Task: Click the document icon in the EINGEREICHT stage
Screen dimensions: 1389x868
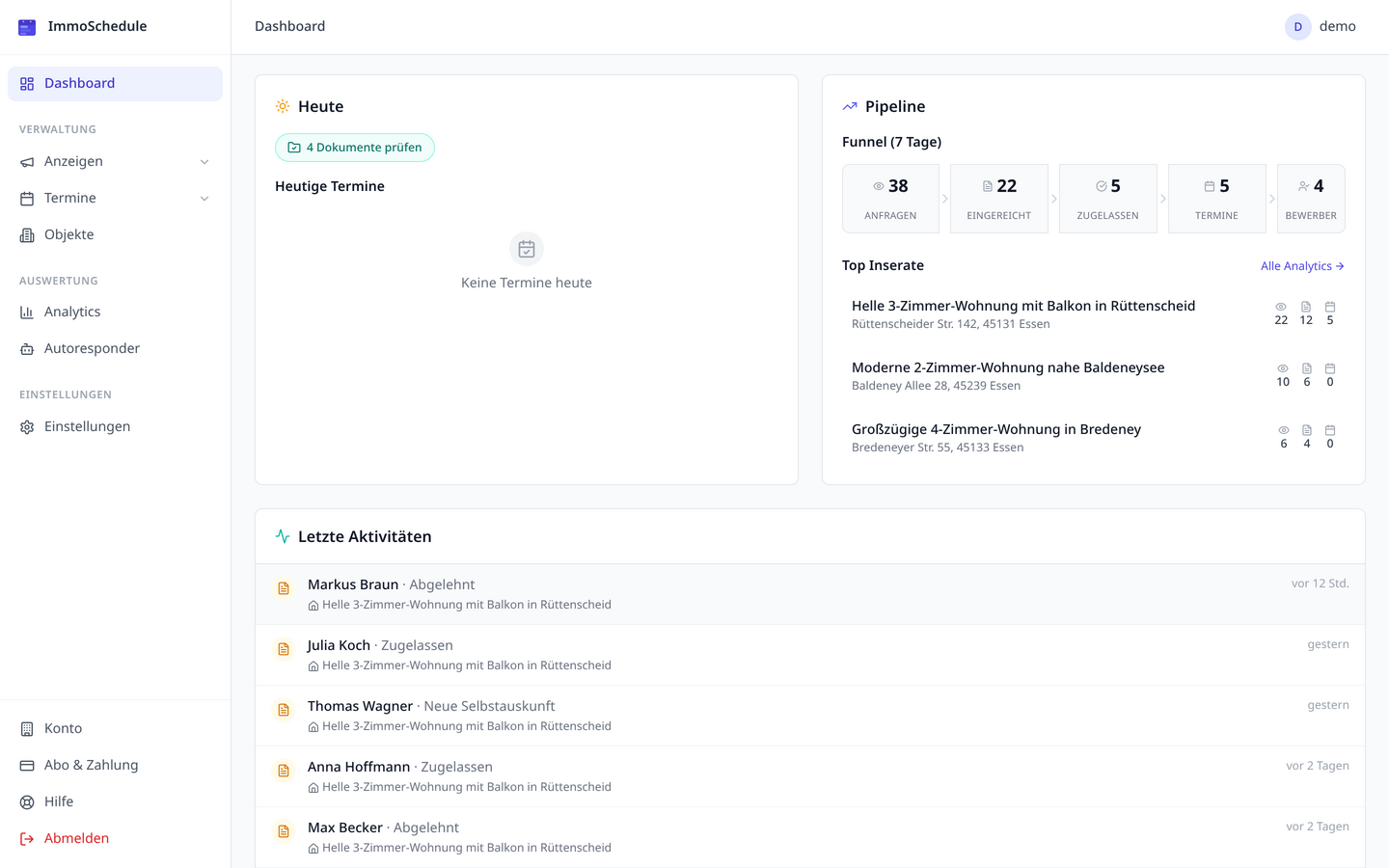Action: 987,185
